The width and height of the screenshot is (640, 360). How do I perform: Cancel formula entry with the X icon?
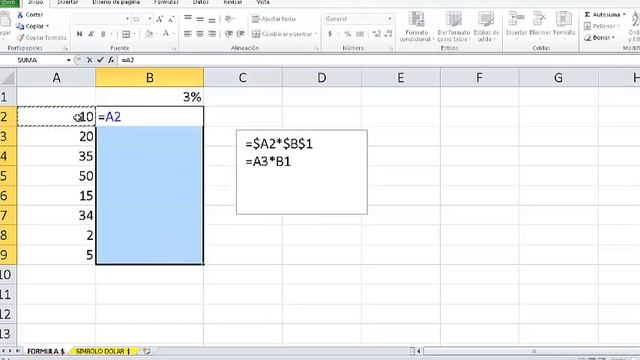[89, 60]
